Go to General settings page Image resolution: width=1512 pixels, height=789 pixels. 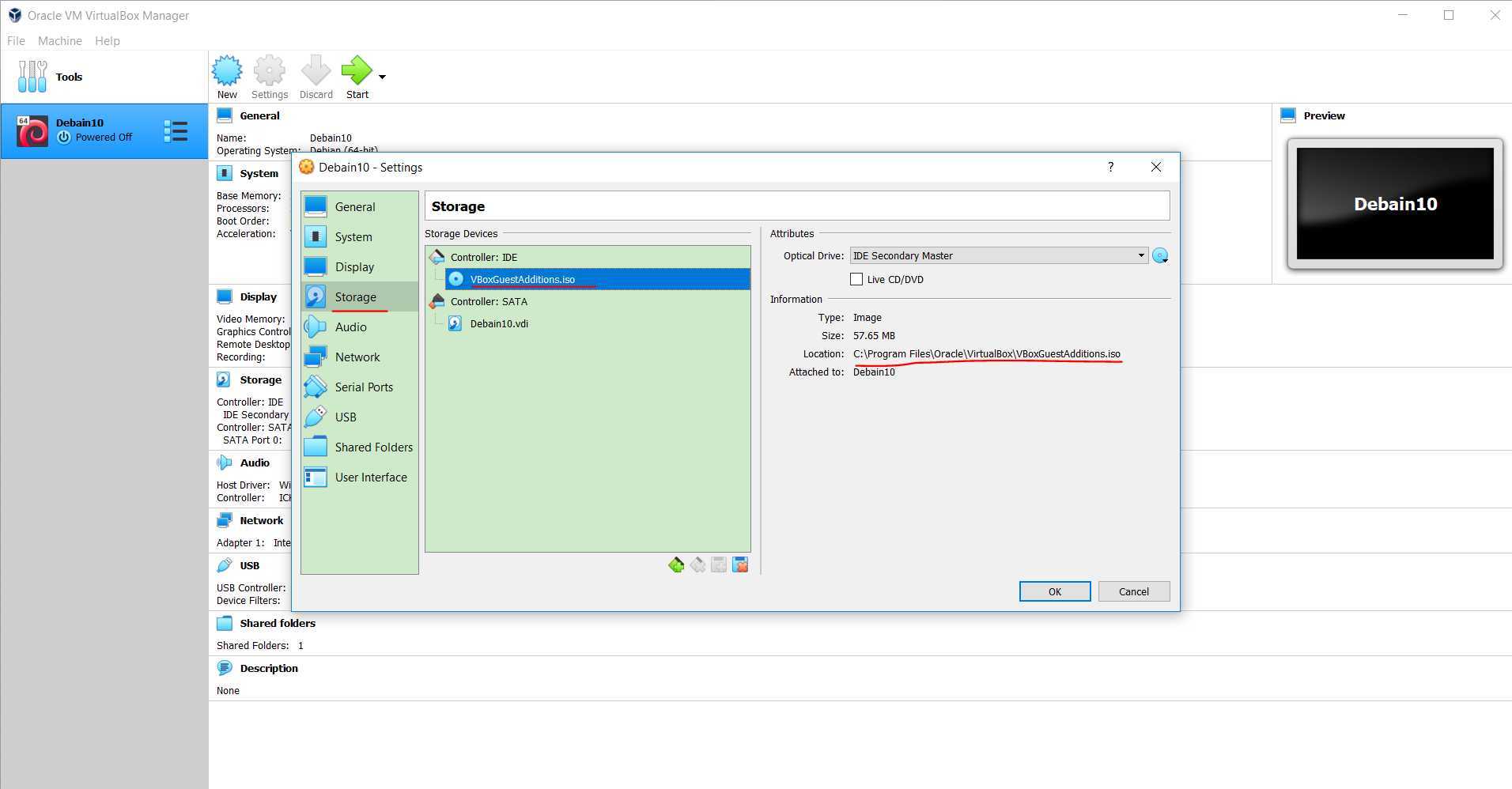(360, 206)
